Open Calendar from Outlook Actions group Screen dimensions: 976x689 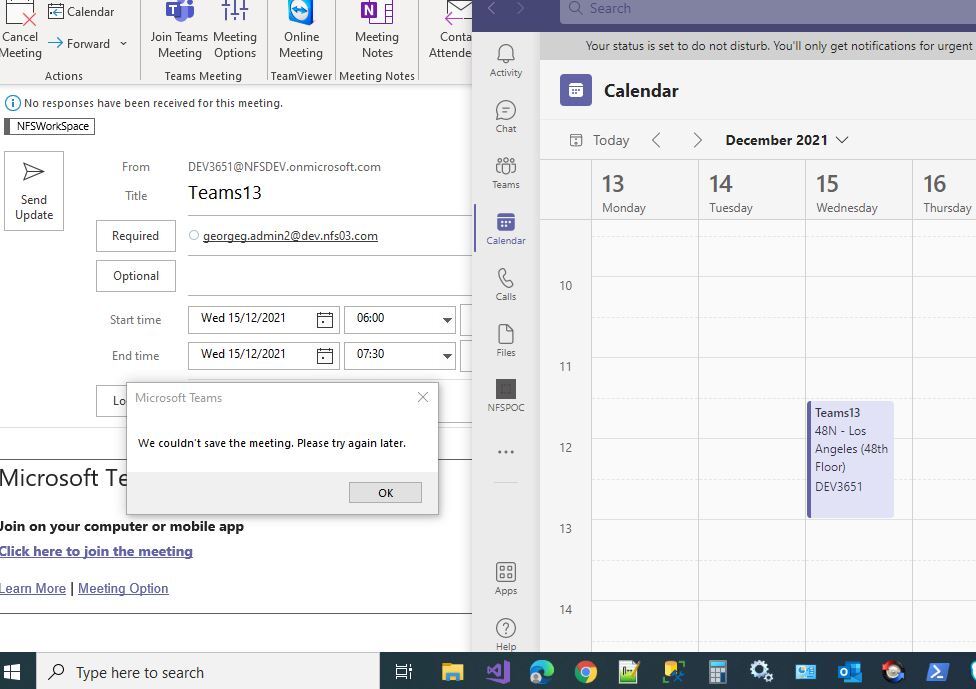pos(81,11)
